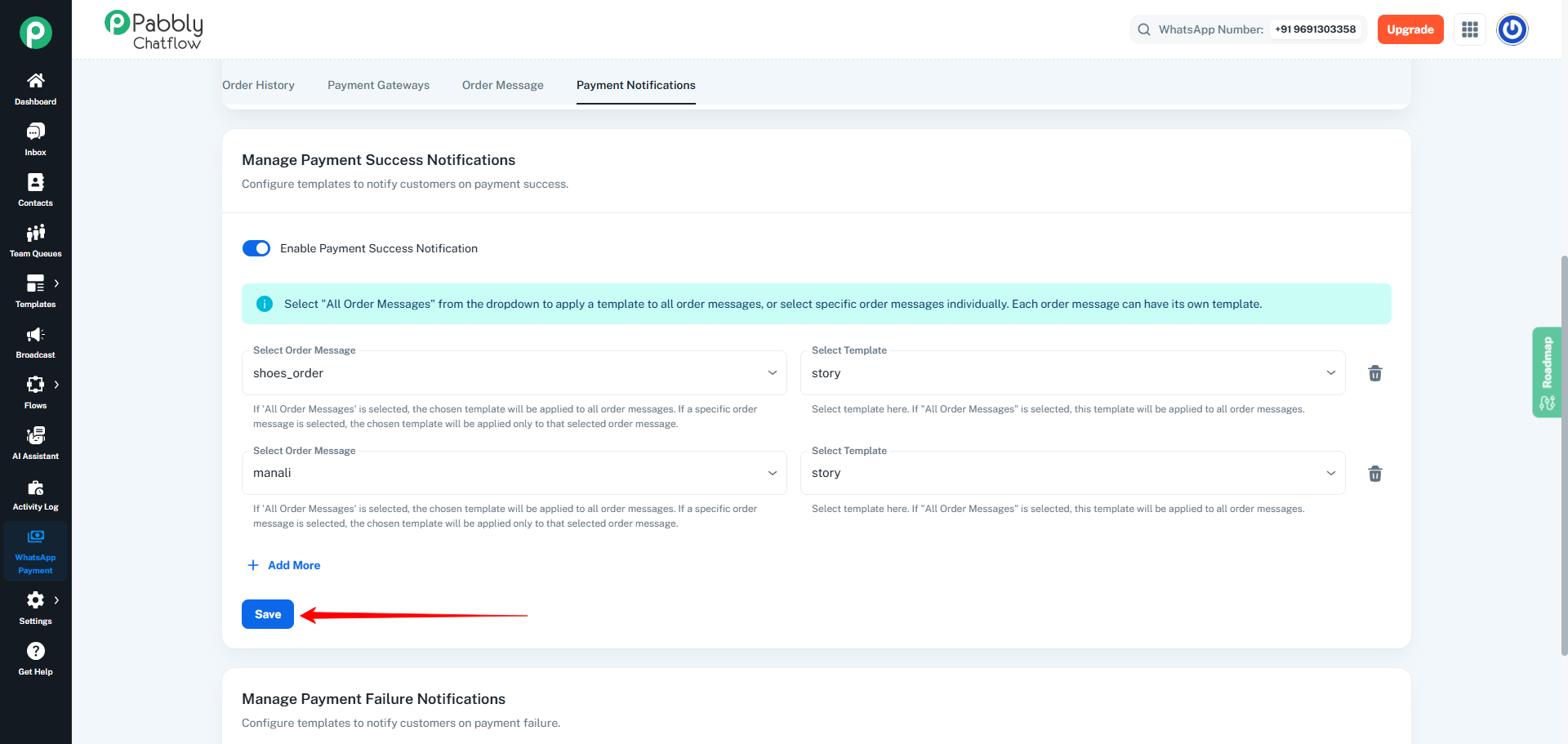Delete the manali notification row
Screen dimensions: 1568x744
click(x=1375, y=474)
